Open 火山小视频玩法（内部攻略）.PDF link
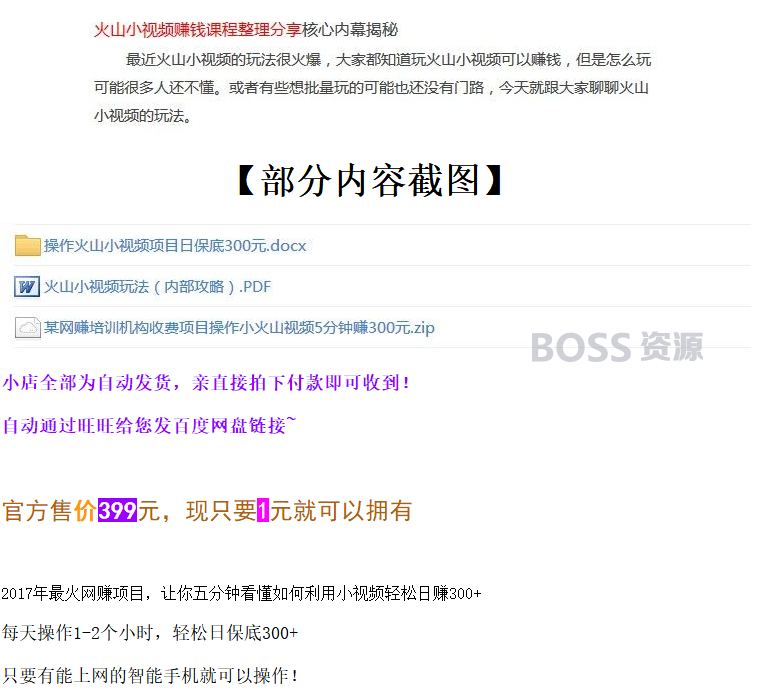The width and height of the screenshot is (758, 692). 158,287
